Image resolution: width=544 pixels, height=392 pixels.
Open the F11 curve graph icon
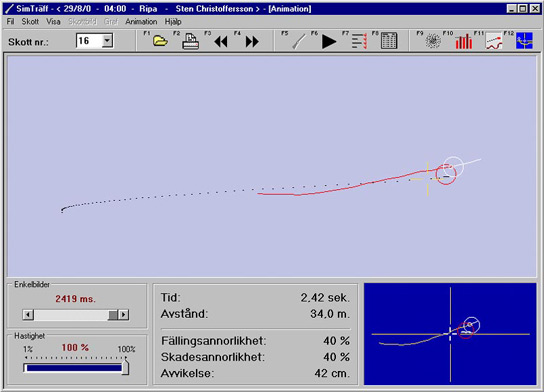pyautogui.click(x=494, y=41)
